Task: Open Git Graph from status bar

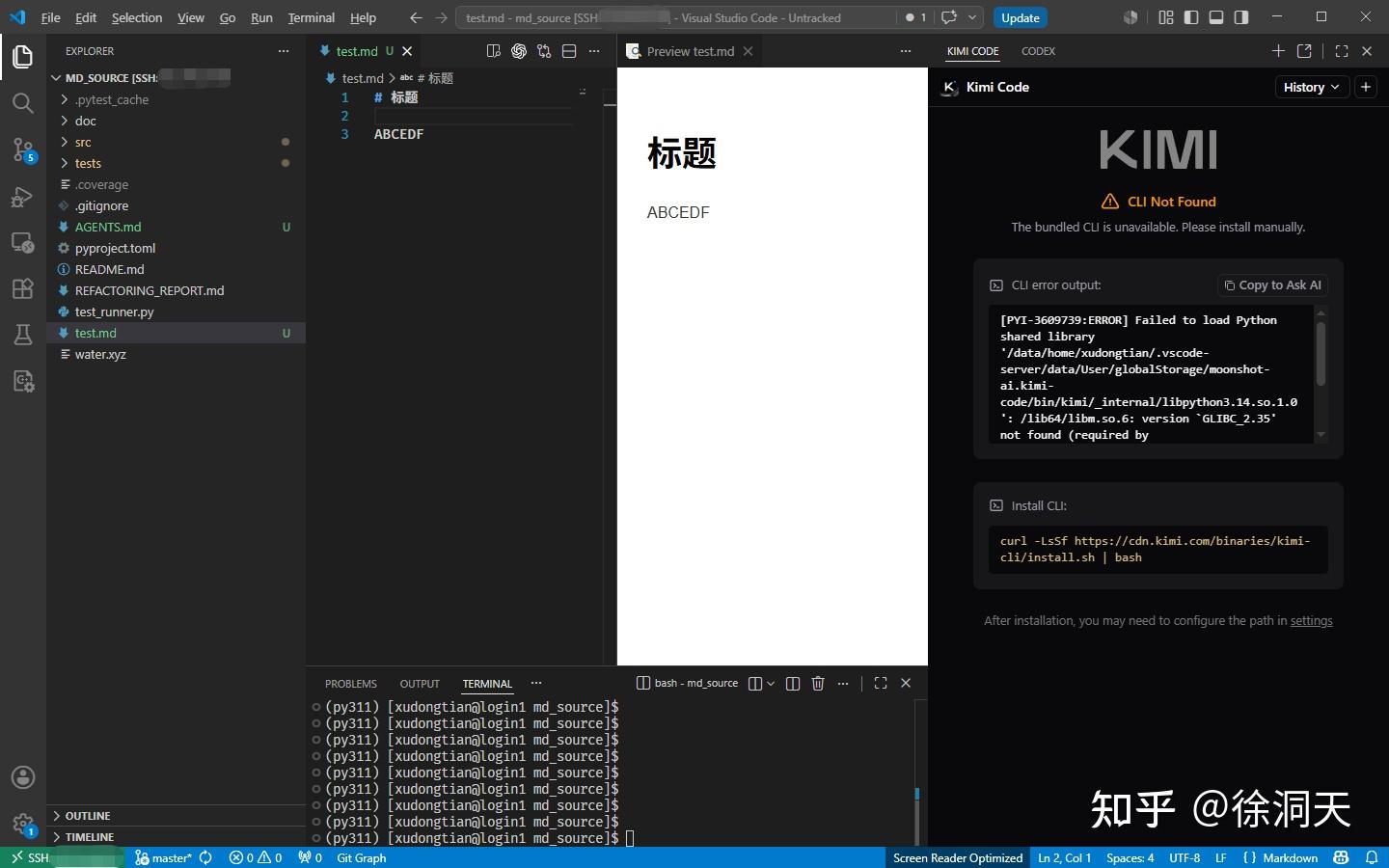Action: pyautogui.click(x=362, y=857)
